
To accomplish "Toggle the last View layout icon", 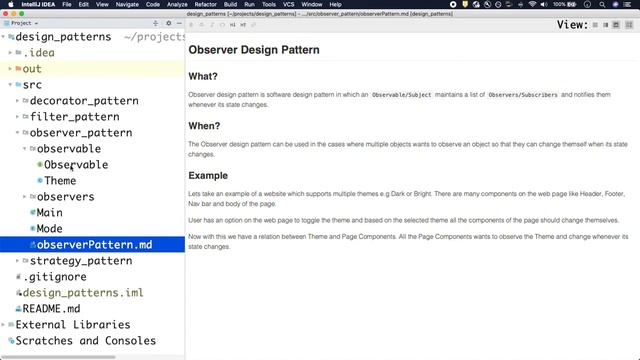I will tap(629, 25).
